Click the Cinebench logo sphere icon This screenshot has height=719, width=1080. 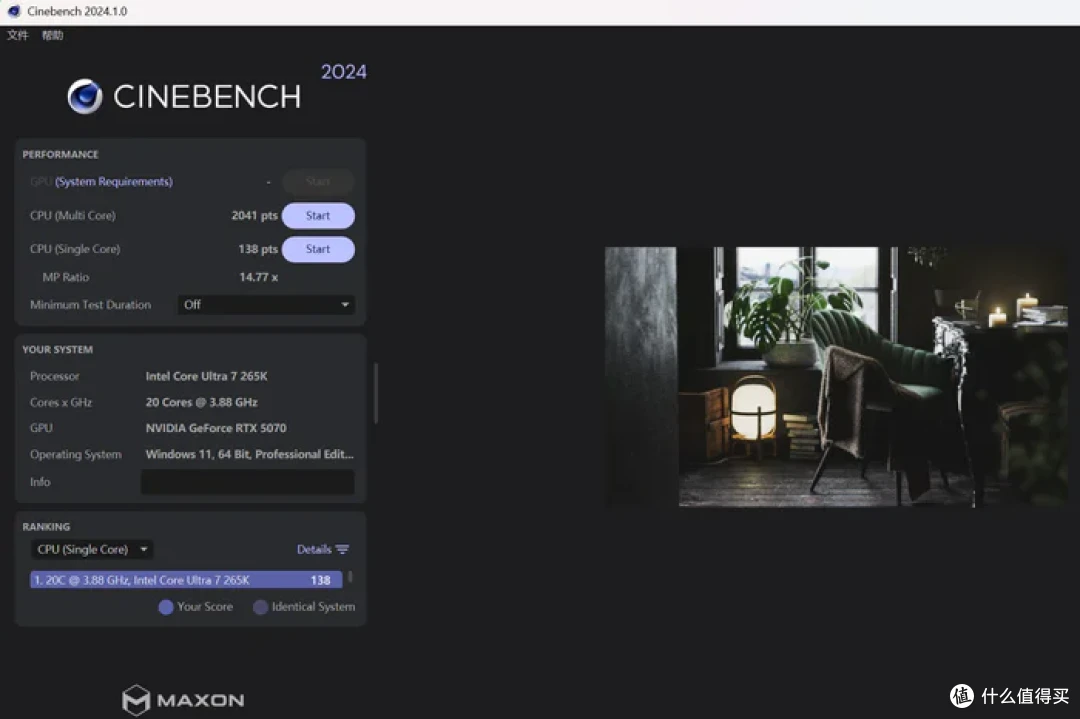(85, 96)
